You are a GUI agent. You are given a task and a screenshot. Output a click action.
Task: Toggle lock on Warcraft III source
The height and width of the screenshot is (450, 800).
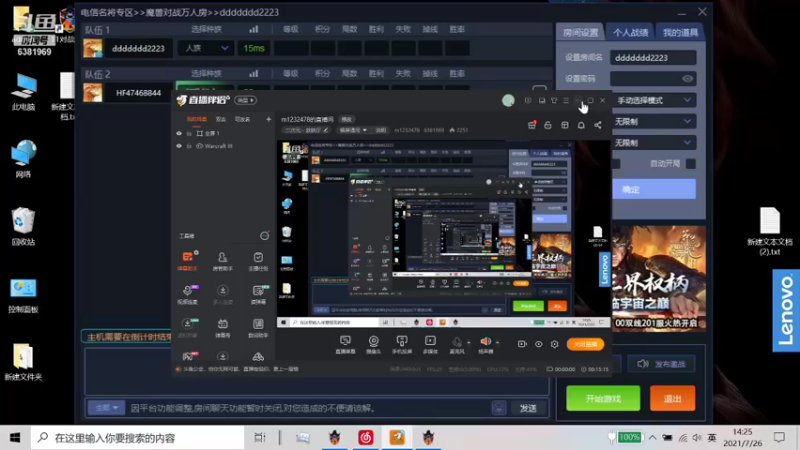(x=189, y=146)
